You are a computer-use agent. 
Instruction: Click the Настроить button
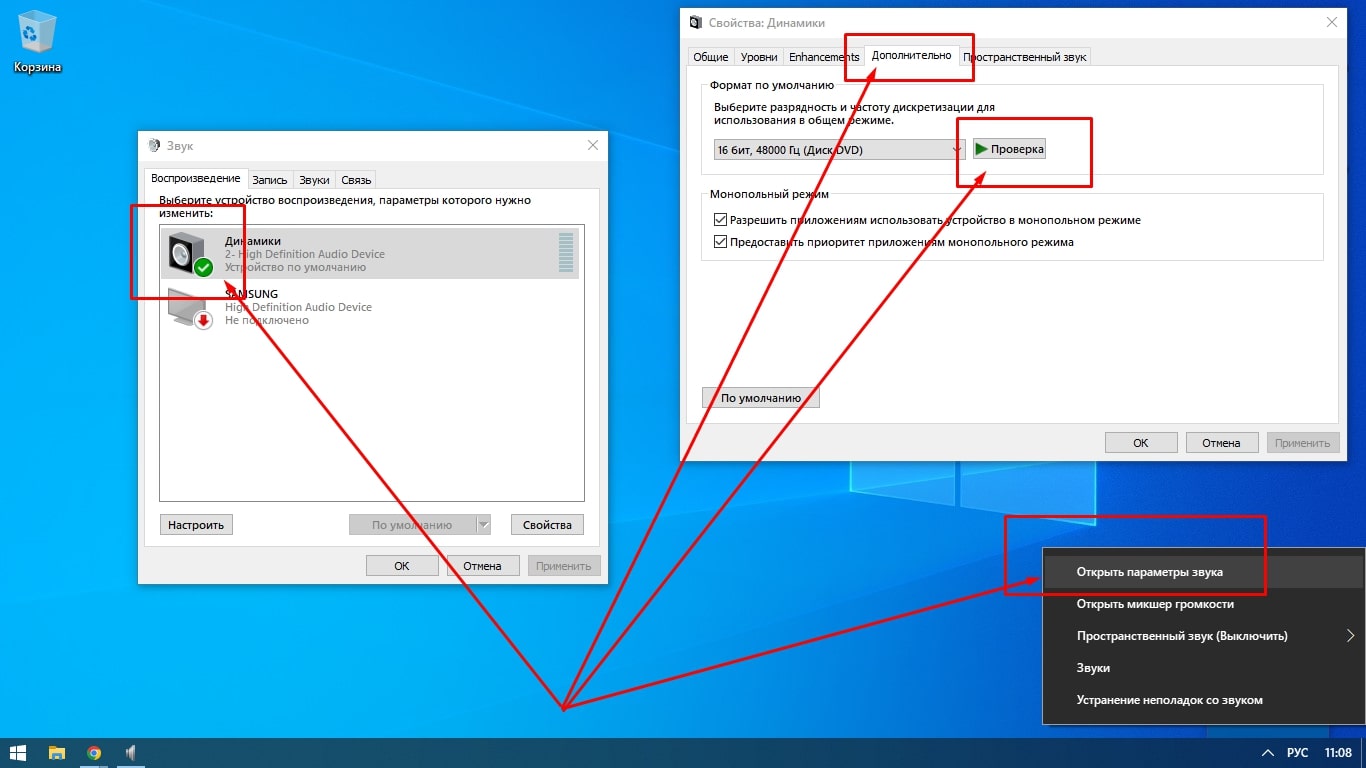(196, 525)
